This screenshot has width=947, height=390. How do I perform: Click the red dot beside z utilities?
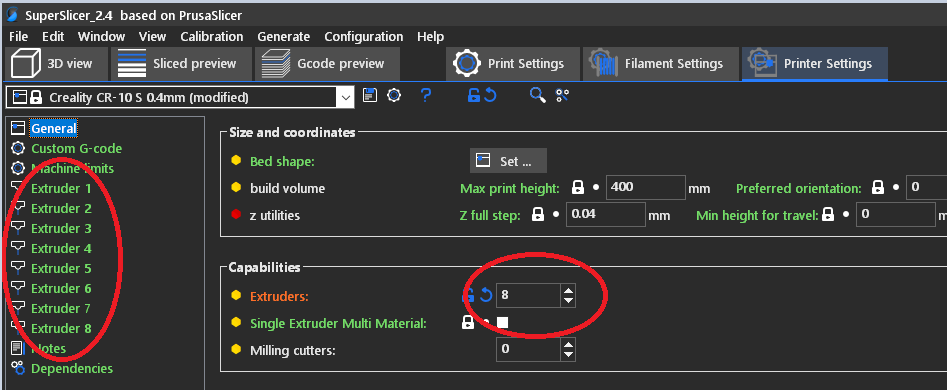click(236, 215)
